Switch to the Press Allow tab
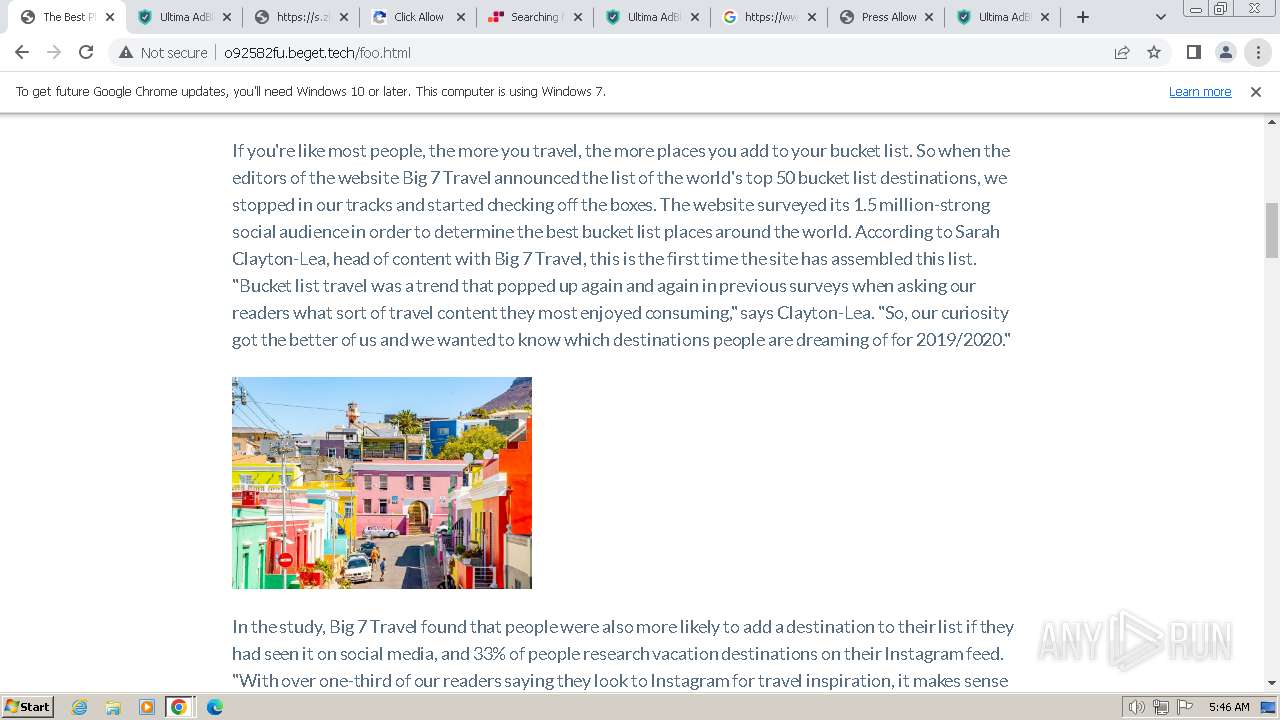The height and width of the screenshot is (720, 1280). 886,17
